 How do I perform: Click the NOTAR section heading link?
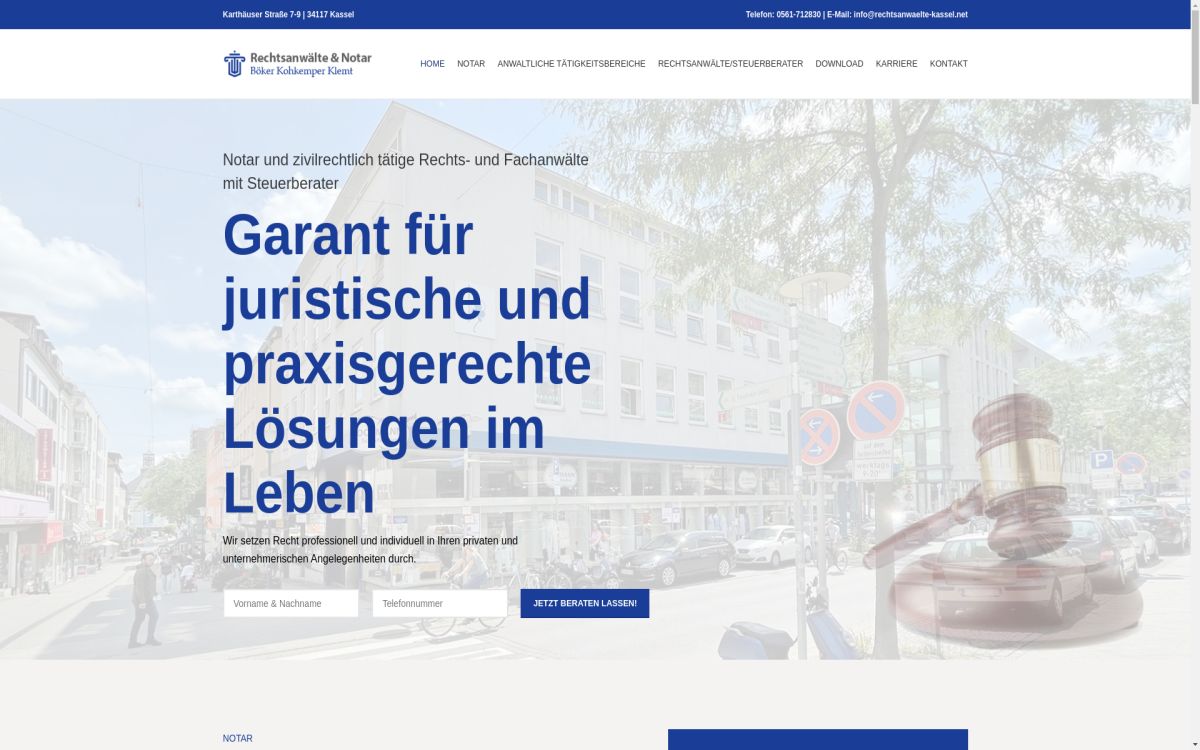click(x=238, y=738)
